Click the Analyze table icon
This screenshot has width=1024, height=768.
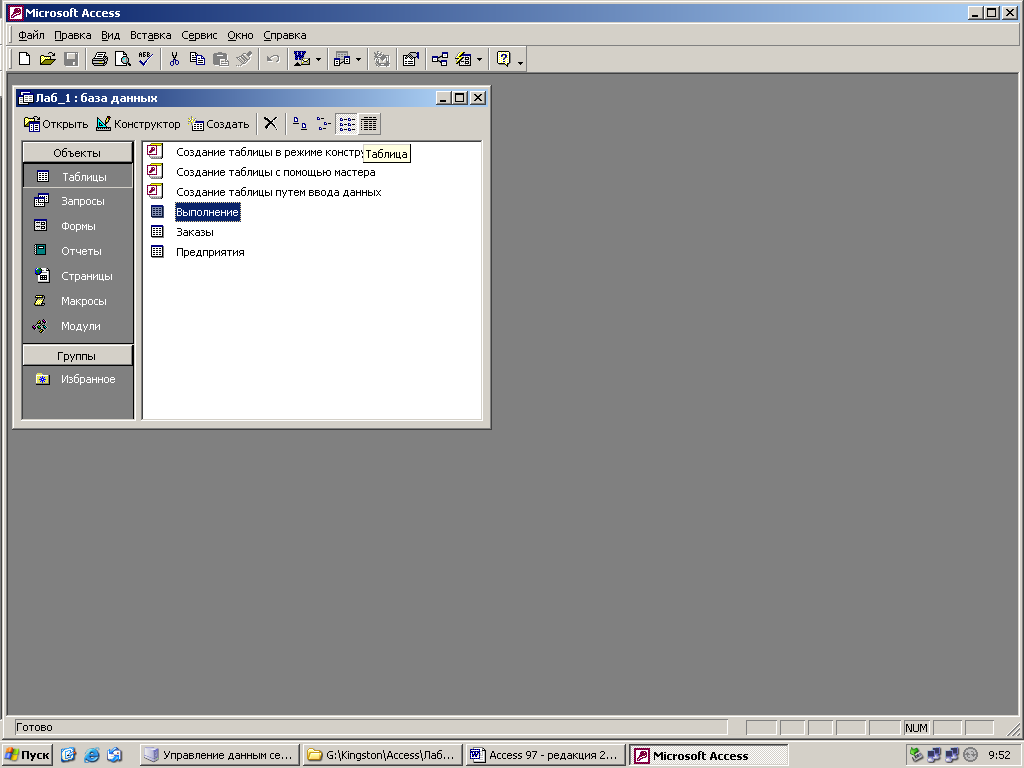(x=342, y=59)
